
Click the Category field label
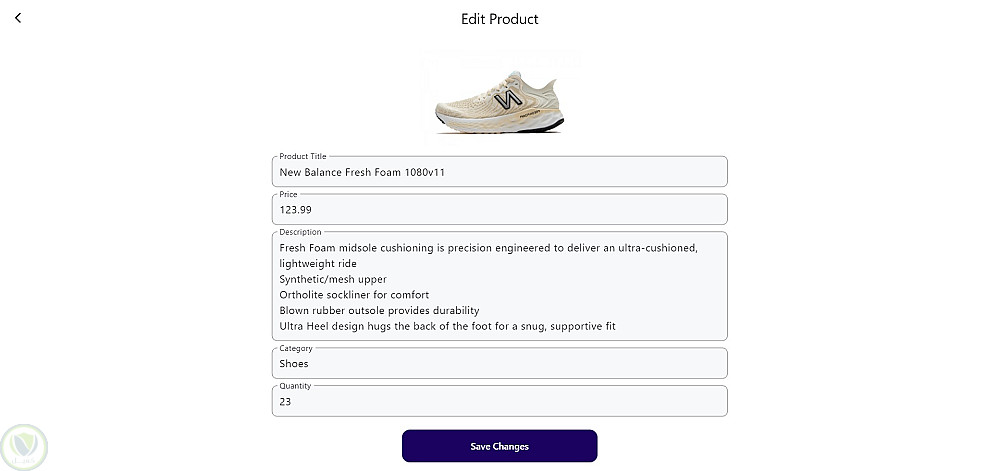click(296, 348)
